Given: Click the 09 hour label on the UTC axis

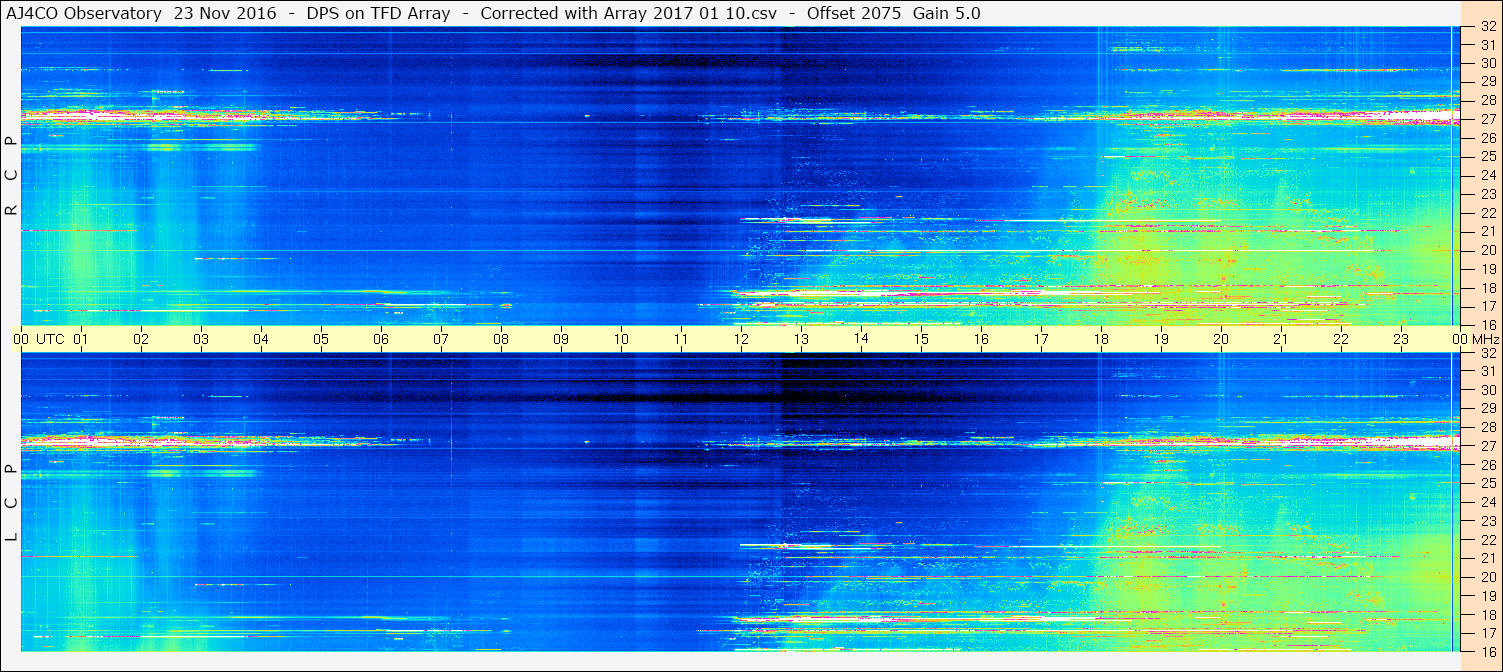Looking at the screenshot, I should point(561,339).
